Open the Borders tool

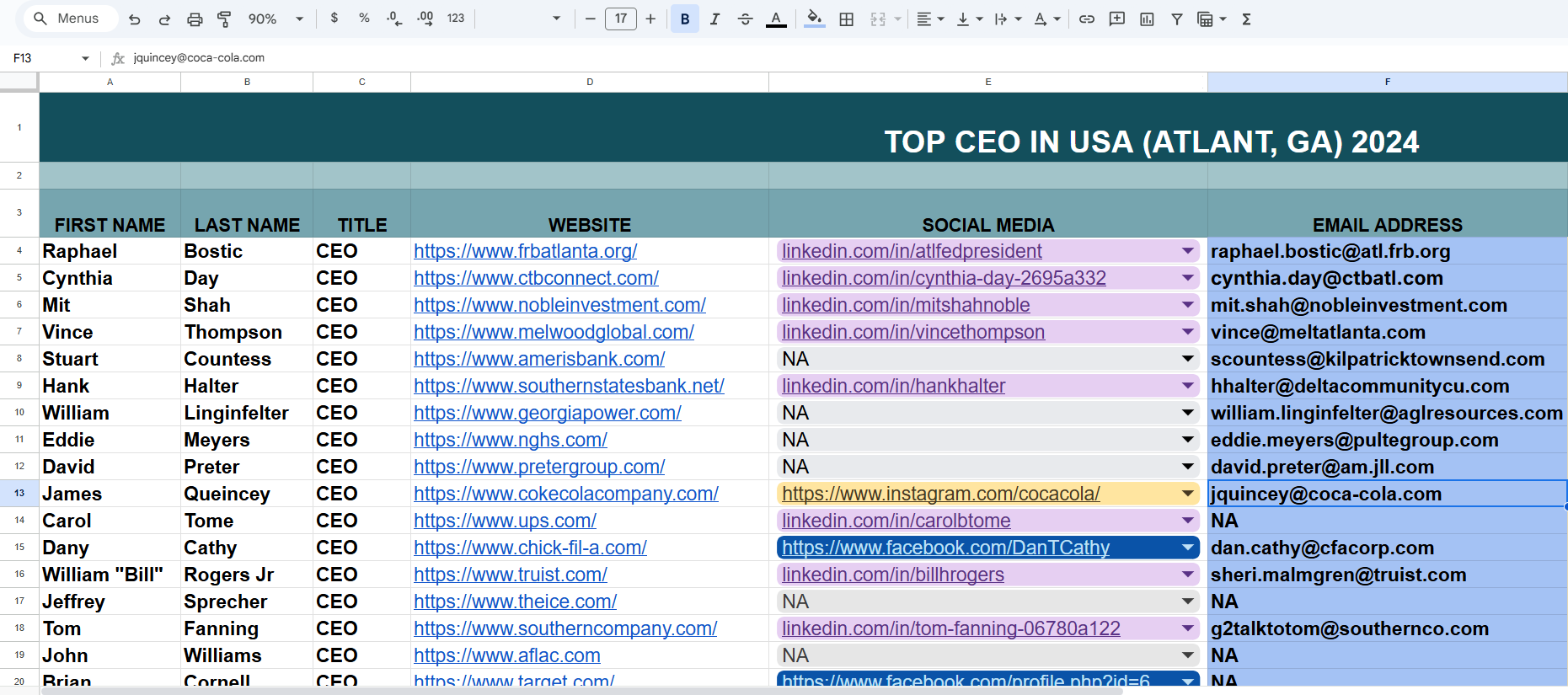pos(847,19)
